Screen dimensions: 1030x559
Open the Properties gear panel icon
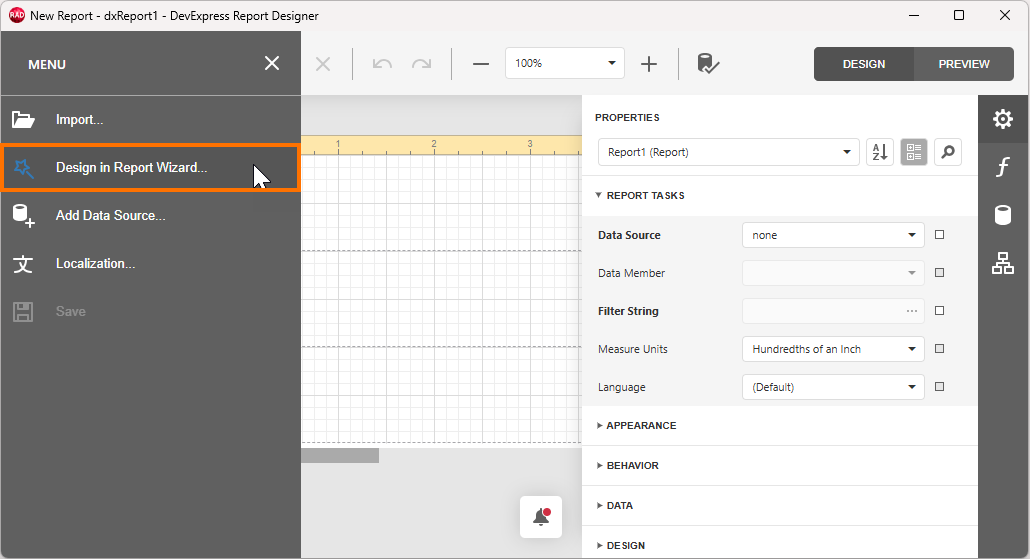1003,119
